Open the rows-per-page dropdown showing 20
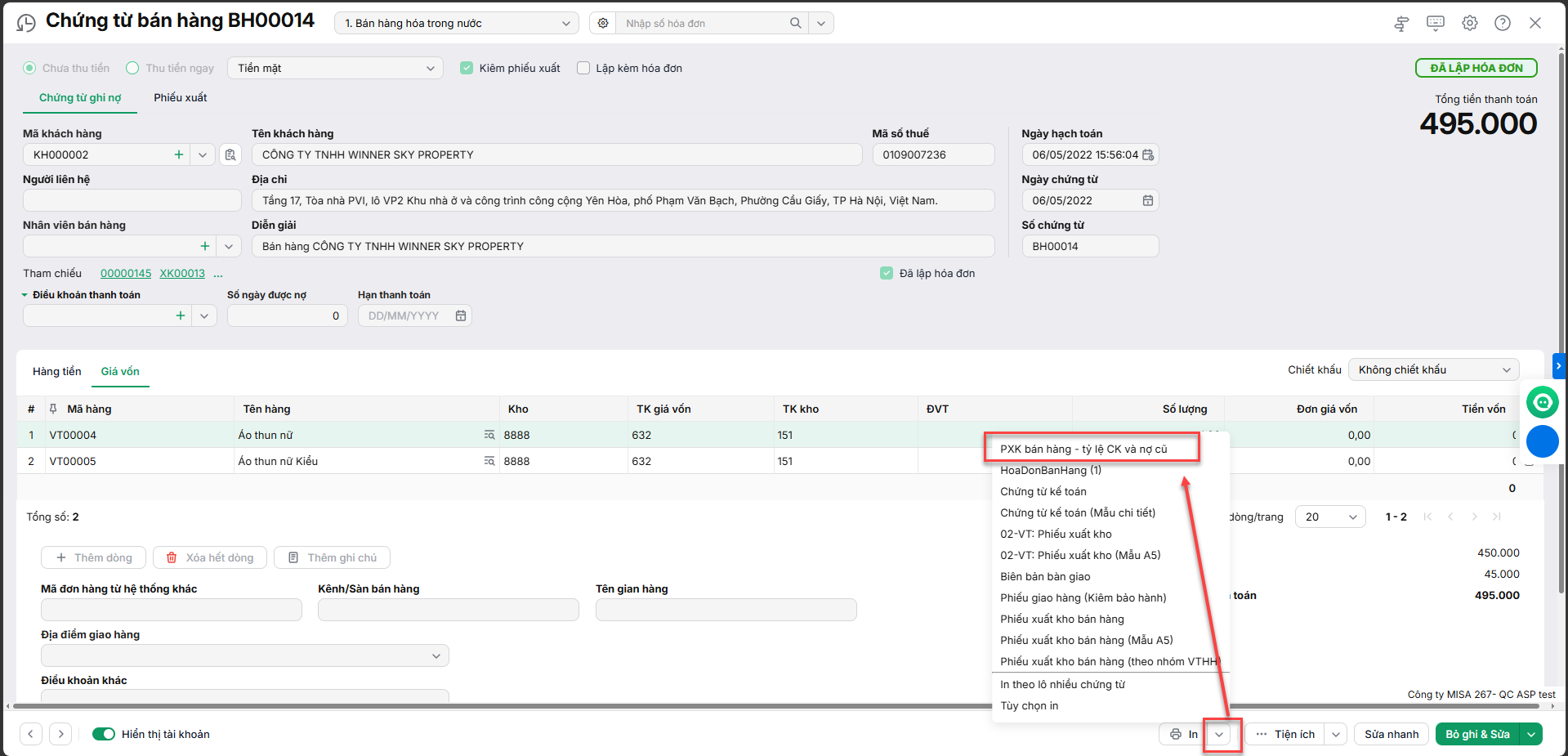Screen dimensions: 1568x756 click(1330, 517)
